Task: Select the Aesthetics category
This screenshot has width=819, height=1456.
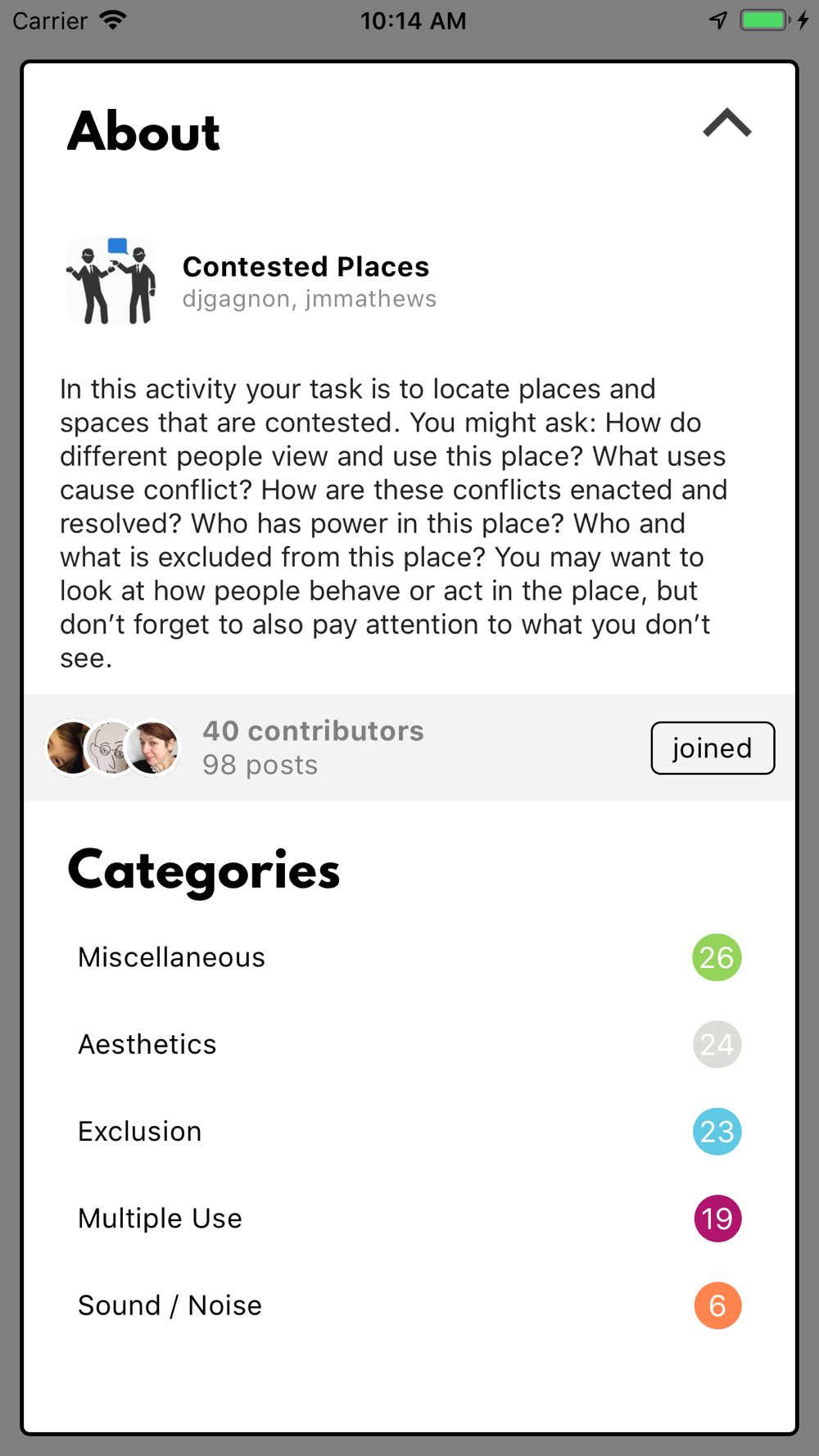Action: point(409,1044)
